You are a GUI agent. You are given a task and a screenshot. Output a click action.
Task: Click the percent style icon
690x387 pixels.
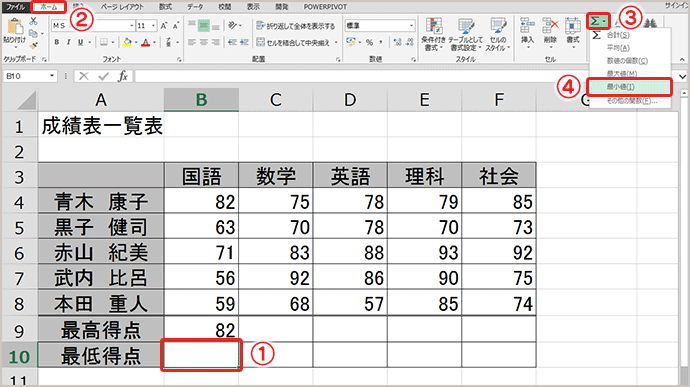click(369, 42)
